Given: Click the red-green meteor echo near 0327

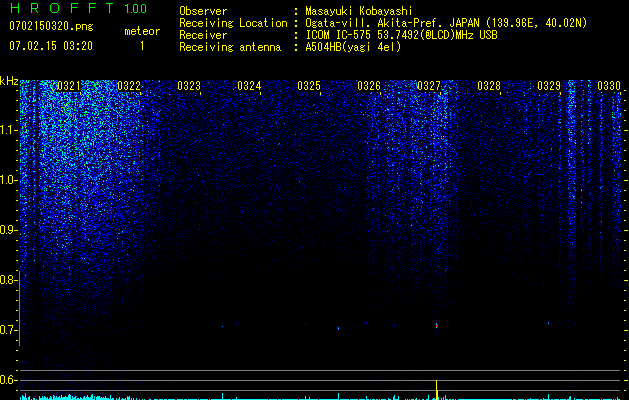Looking at the screenshot, I should pos(436,325).
